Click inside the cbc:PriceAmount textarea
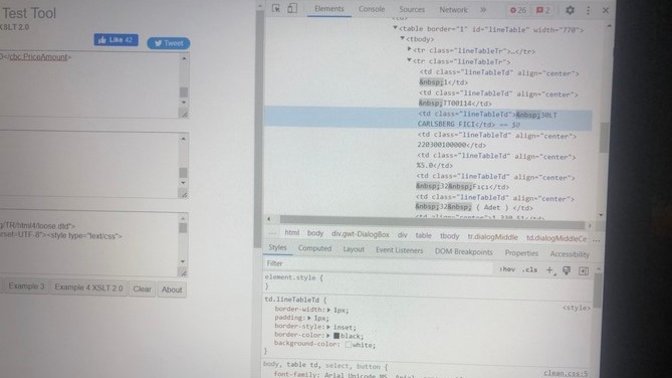672x378 pixels. point(89,84)
